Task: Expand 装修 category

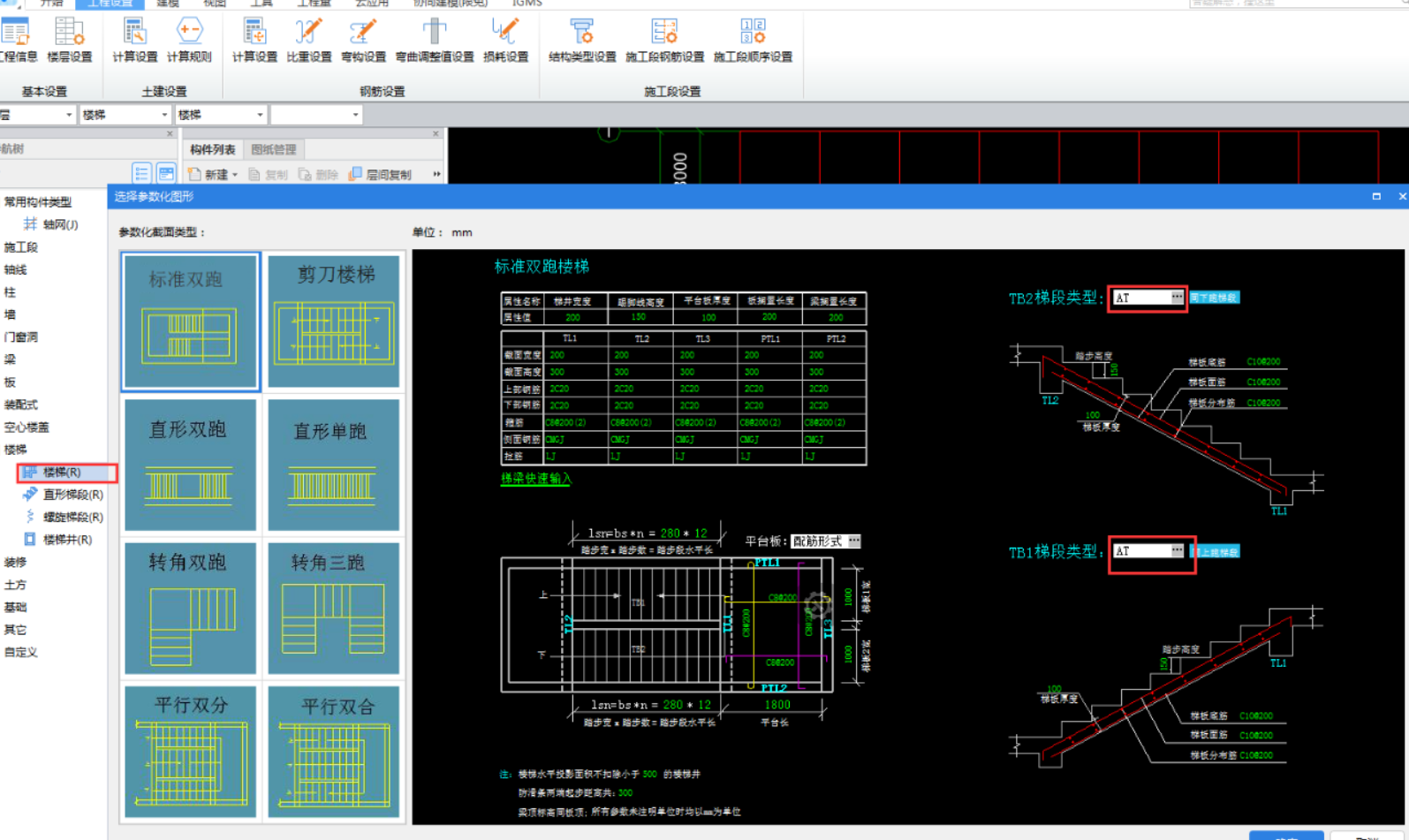Action: click(x=15, y=562)
